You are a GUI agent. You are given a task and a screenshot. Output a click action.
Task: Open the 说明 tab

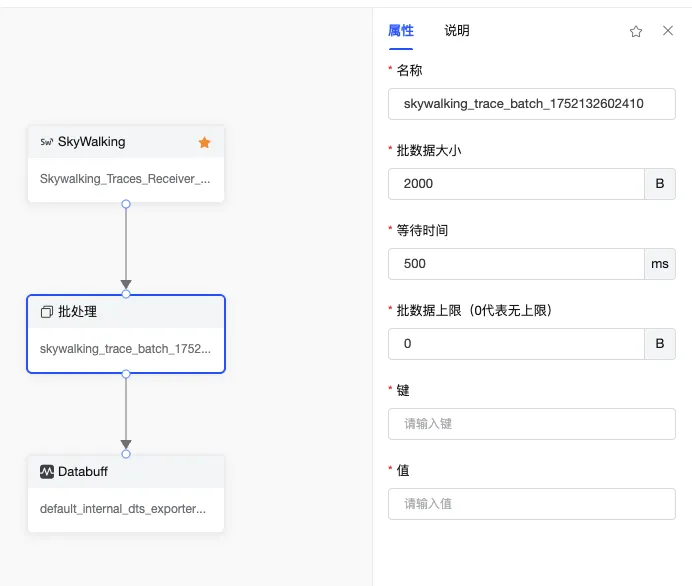pos(457,31)
